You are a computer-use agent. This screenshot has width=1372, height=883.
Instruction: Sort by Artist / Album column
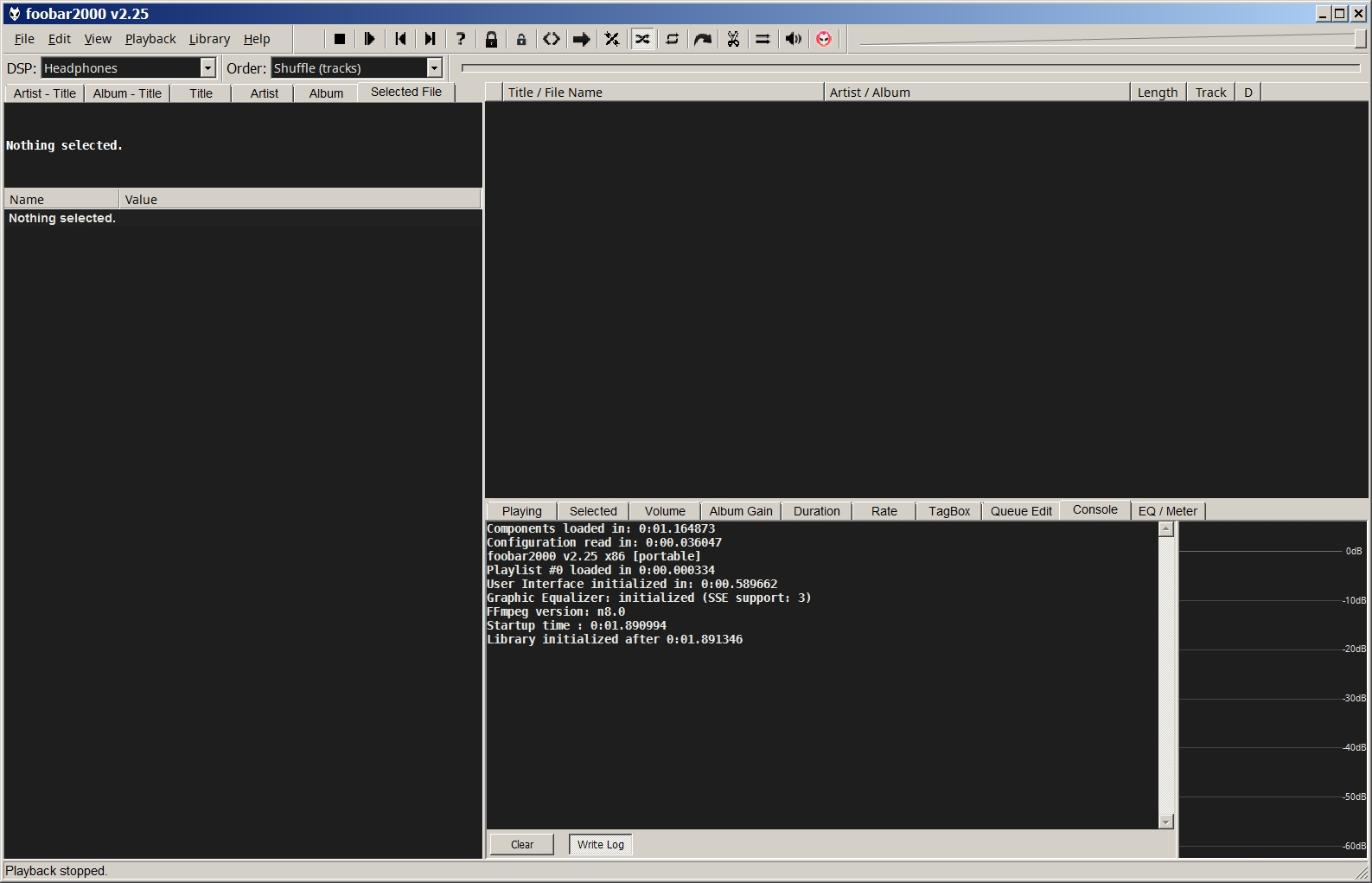point(977,93)
